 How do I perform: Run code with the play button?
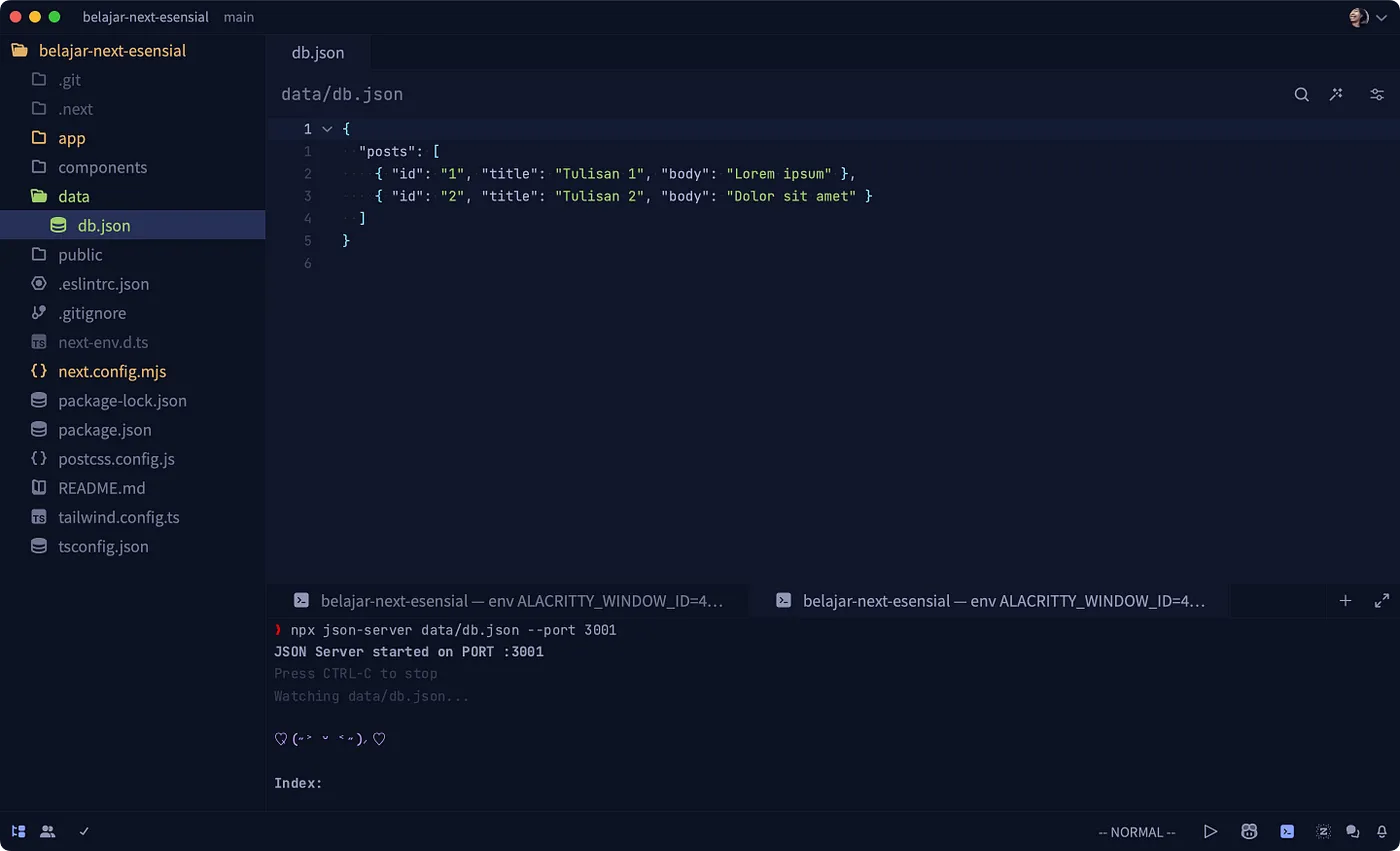[1210, 831]
